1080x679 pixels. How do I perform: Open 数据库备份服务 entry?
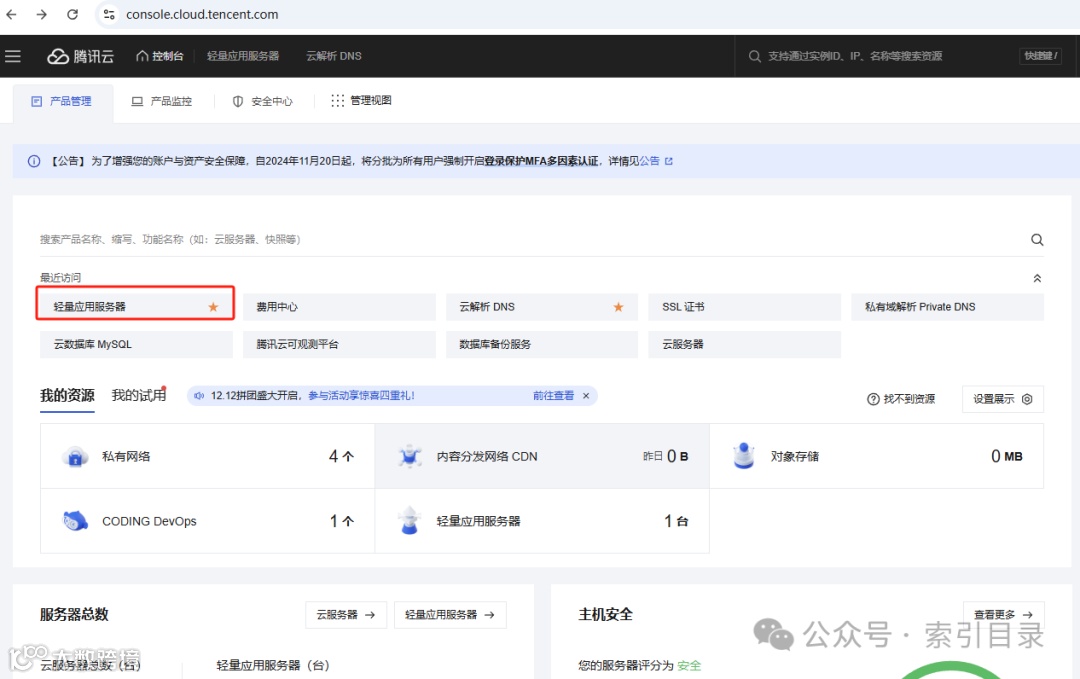tap(541, 344)
